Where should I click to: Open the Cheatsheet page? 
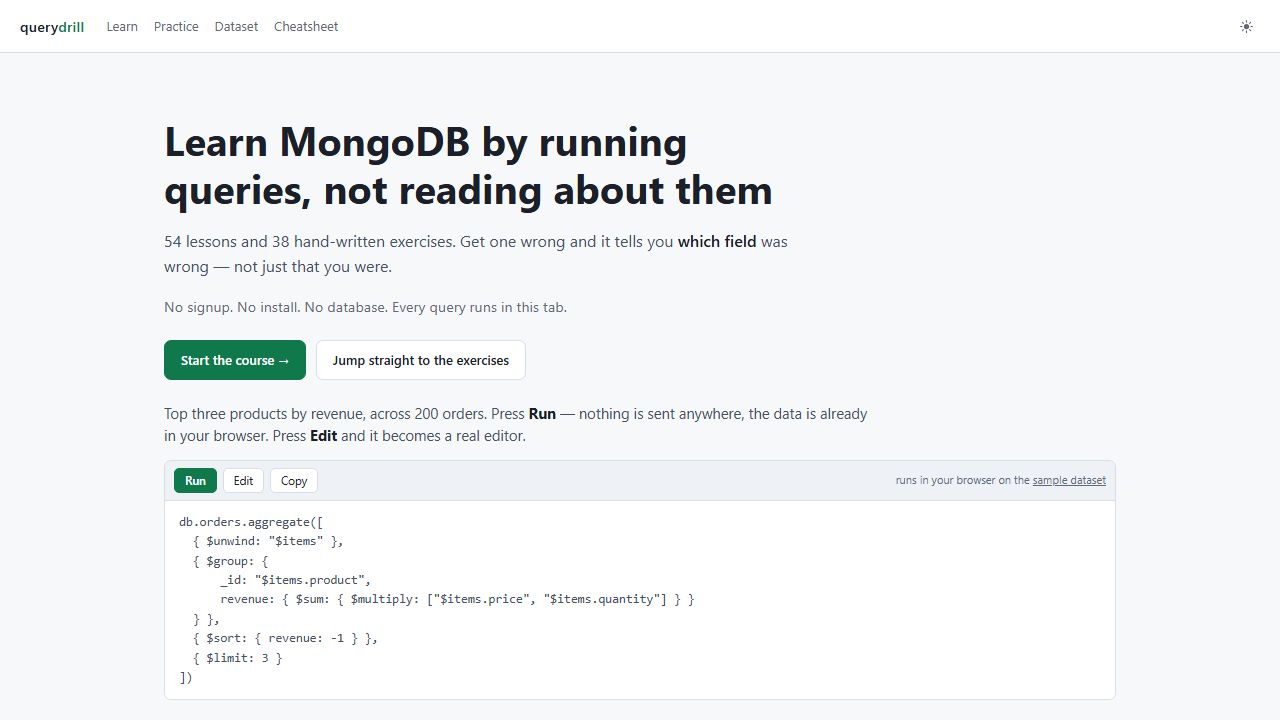(306, 27)
